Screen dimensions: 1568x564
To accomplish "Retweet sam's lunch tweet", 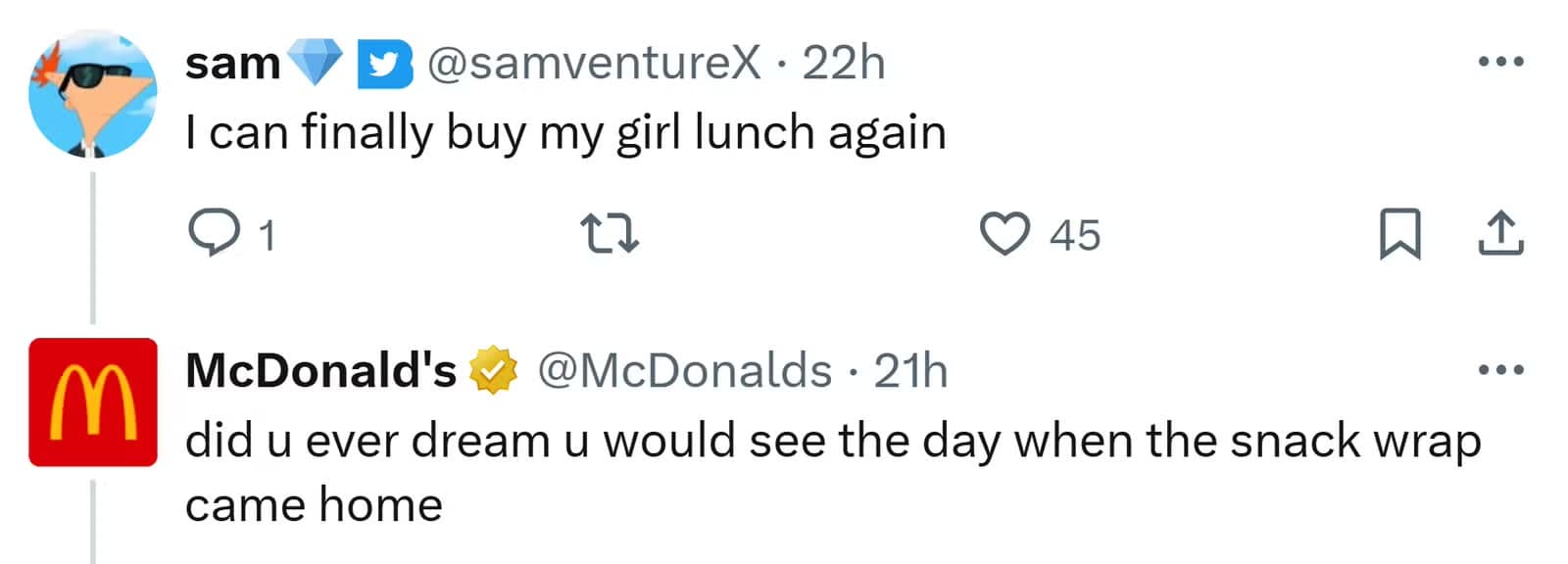I will coord(610,235).
